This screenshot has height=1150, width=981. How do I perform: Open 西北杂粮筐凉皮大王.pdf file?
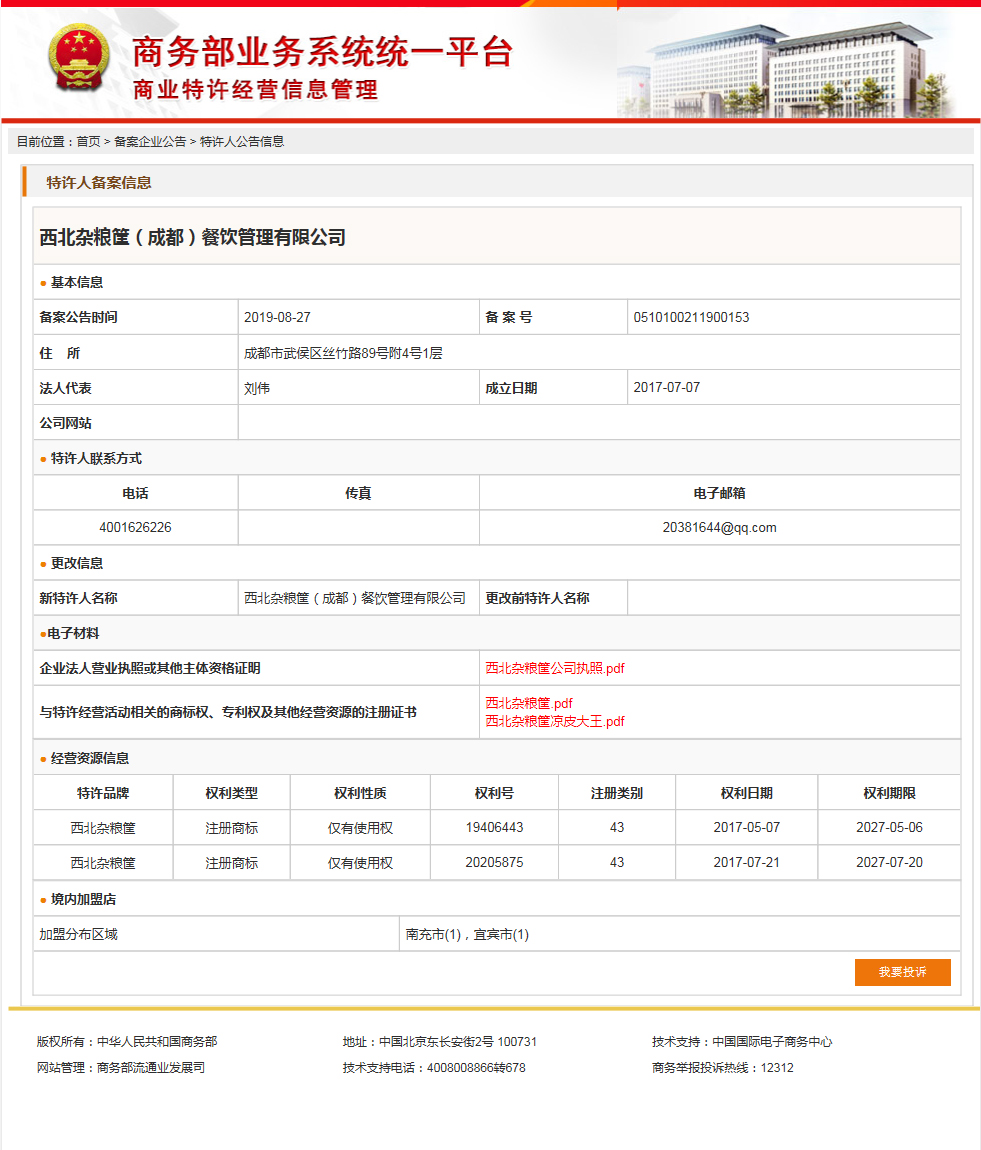tap(555, 721)
